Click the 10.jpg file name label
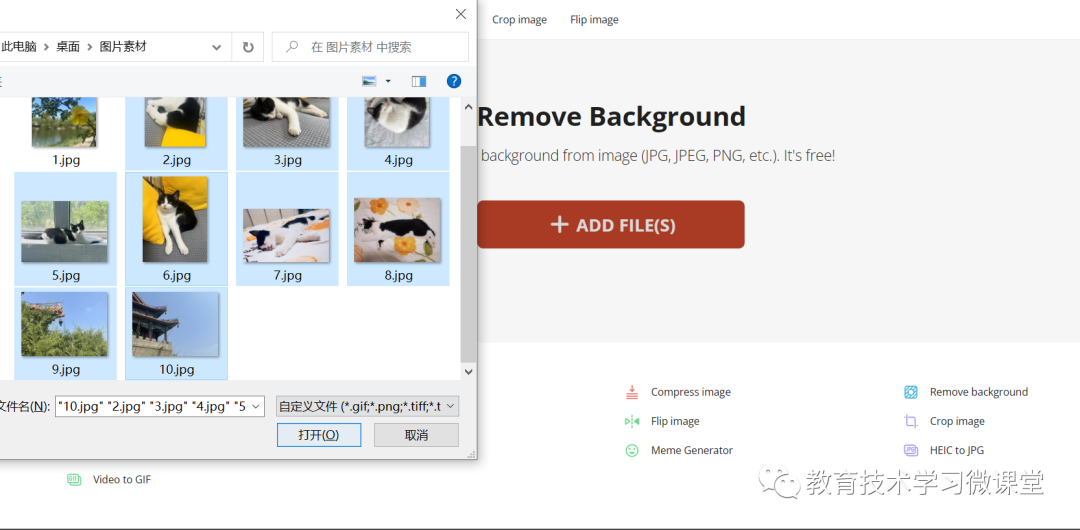 point(176,369)
